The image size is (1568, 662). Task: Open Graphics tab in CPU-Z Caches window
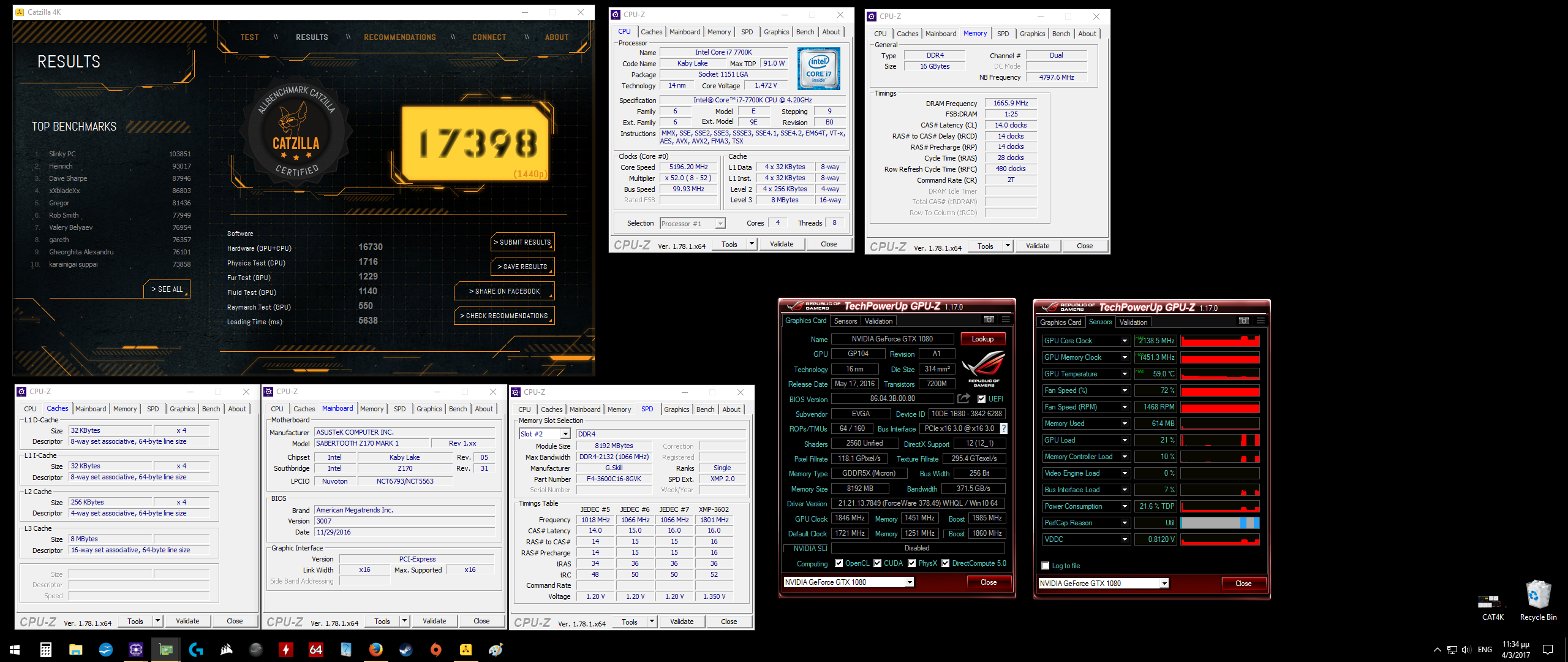pyautogui.click(x=183, y=409)
